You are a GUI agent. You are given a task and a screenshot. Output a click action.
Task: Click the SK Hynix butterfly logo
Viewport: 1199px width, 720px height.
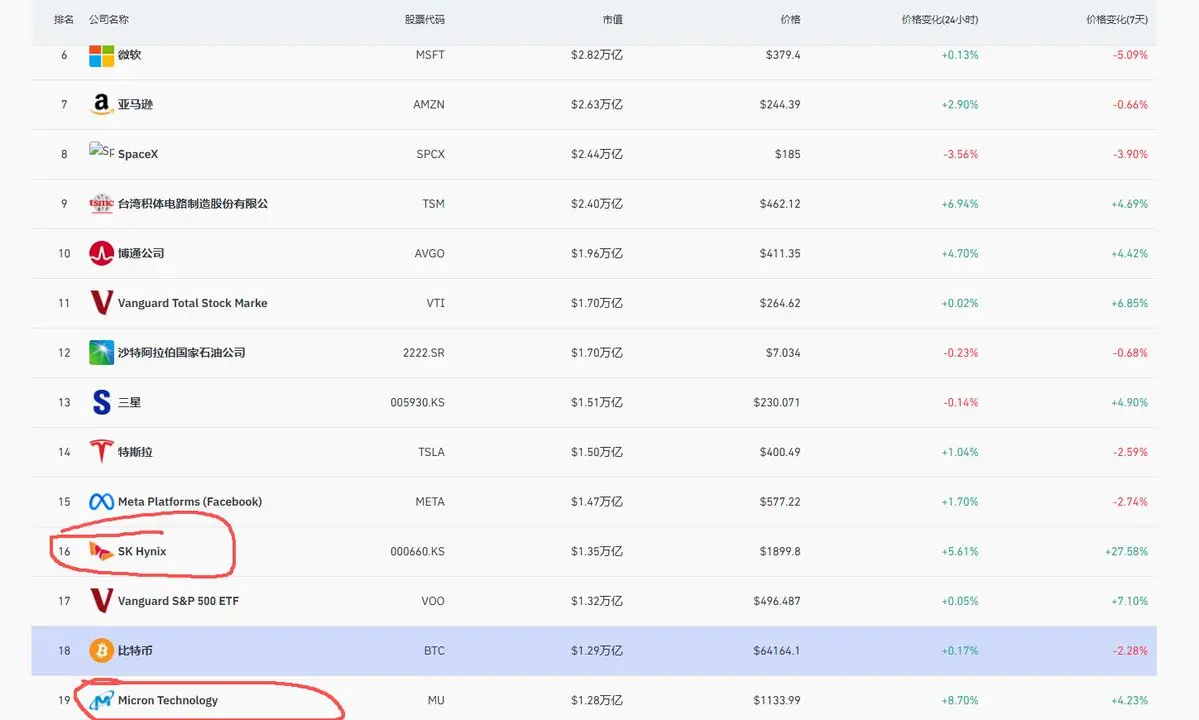pyautogui.click(x=101, y=551)
